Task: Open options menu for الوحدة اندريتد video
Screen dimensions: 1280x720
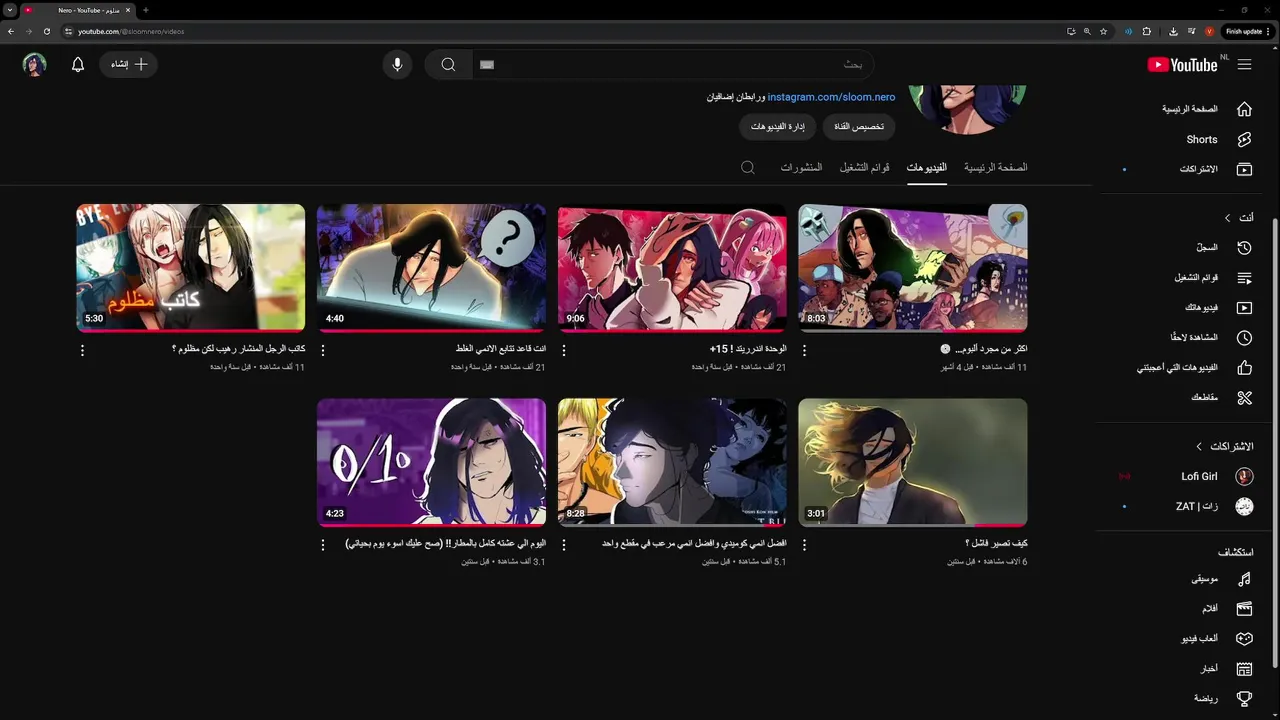Action: pos(564,351)
